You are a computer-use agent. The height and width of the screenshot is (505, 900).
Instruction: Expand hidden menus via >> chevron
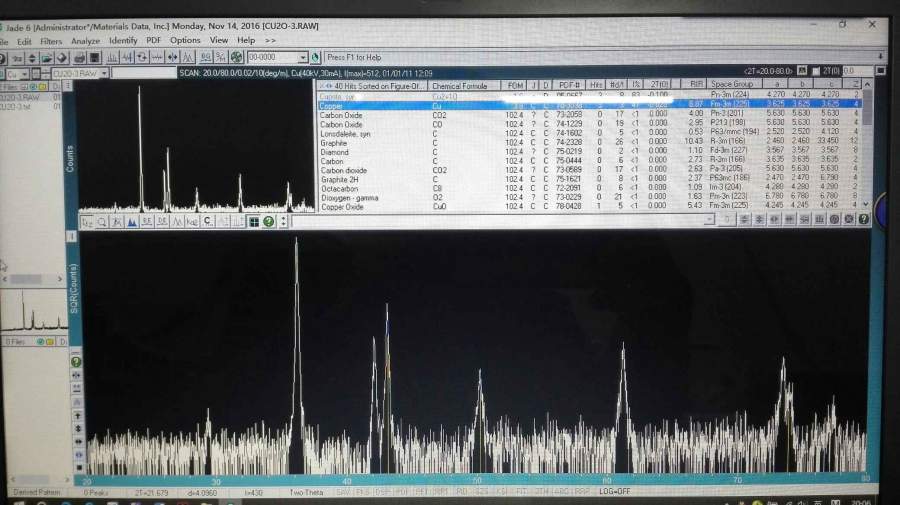click(x=270, y=41)
